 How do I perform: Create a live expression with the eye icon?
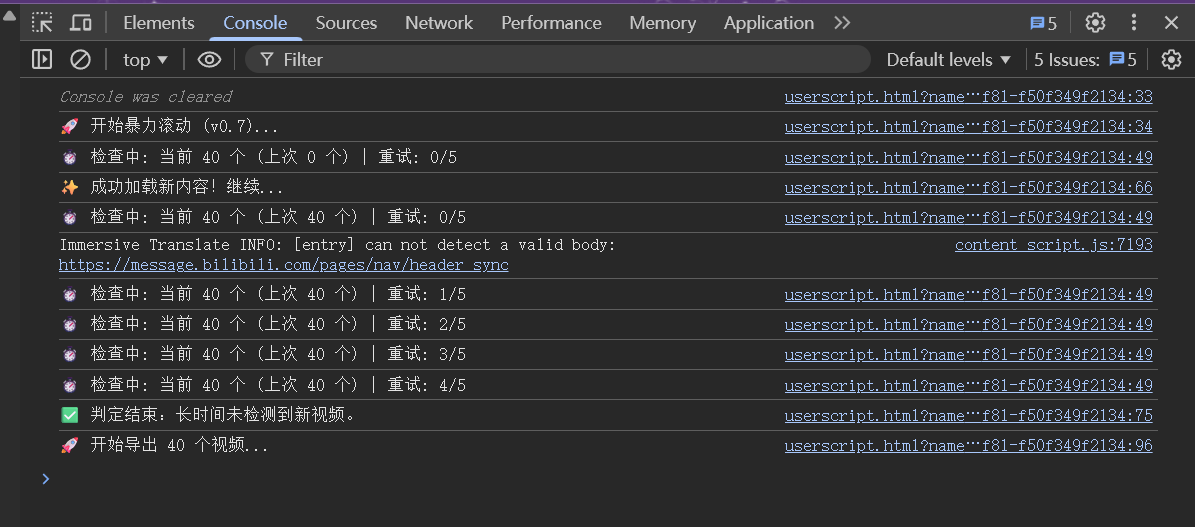[x=209, y=60]
